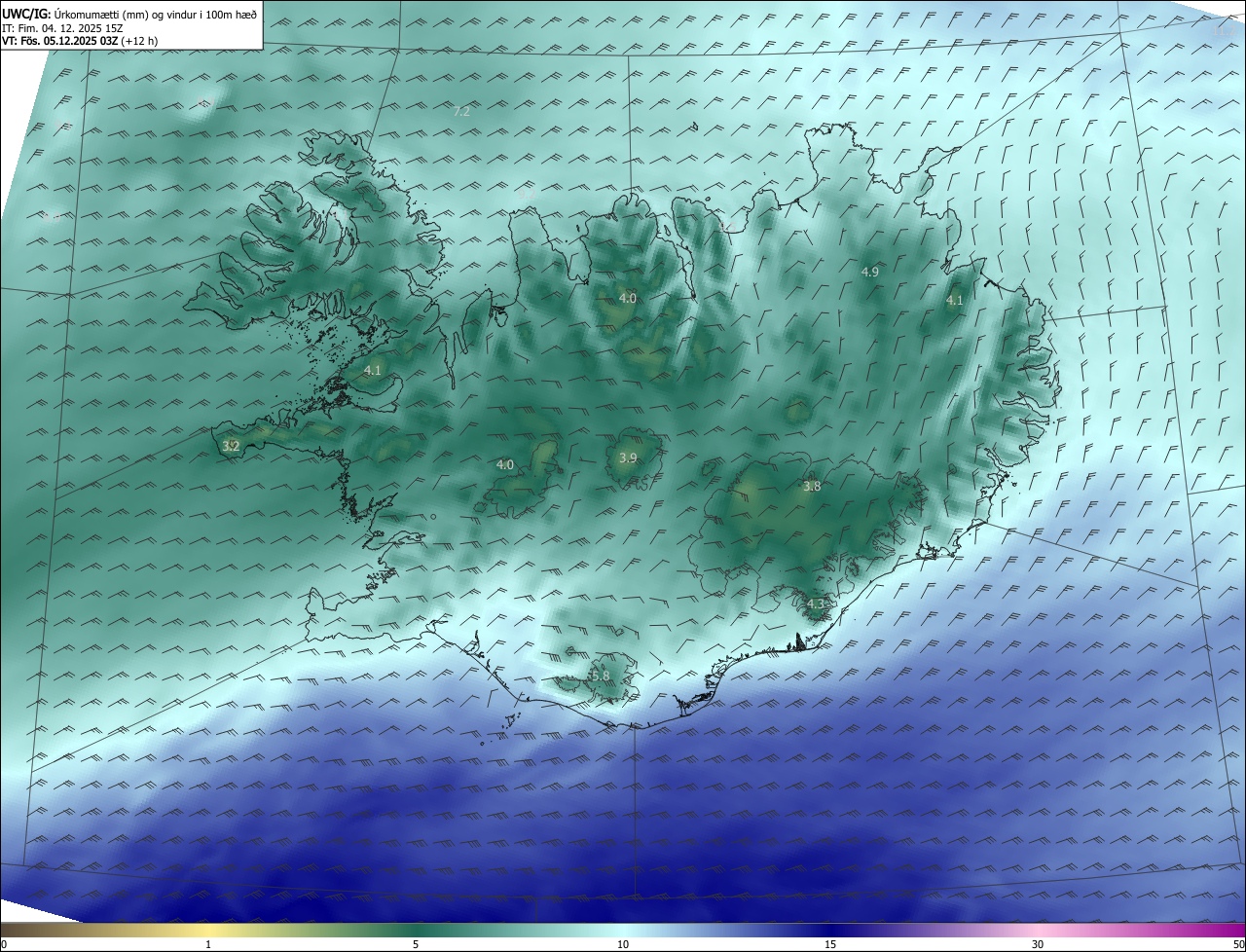1246x952 pixels.
Task: Click the 'VT: Fös. 05.12.2025 03Z' line
Action: (x=80, y=42)
